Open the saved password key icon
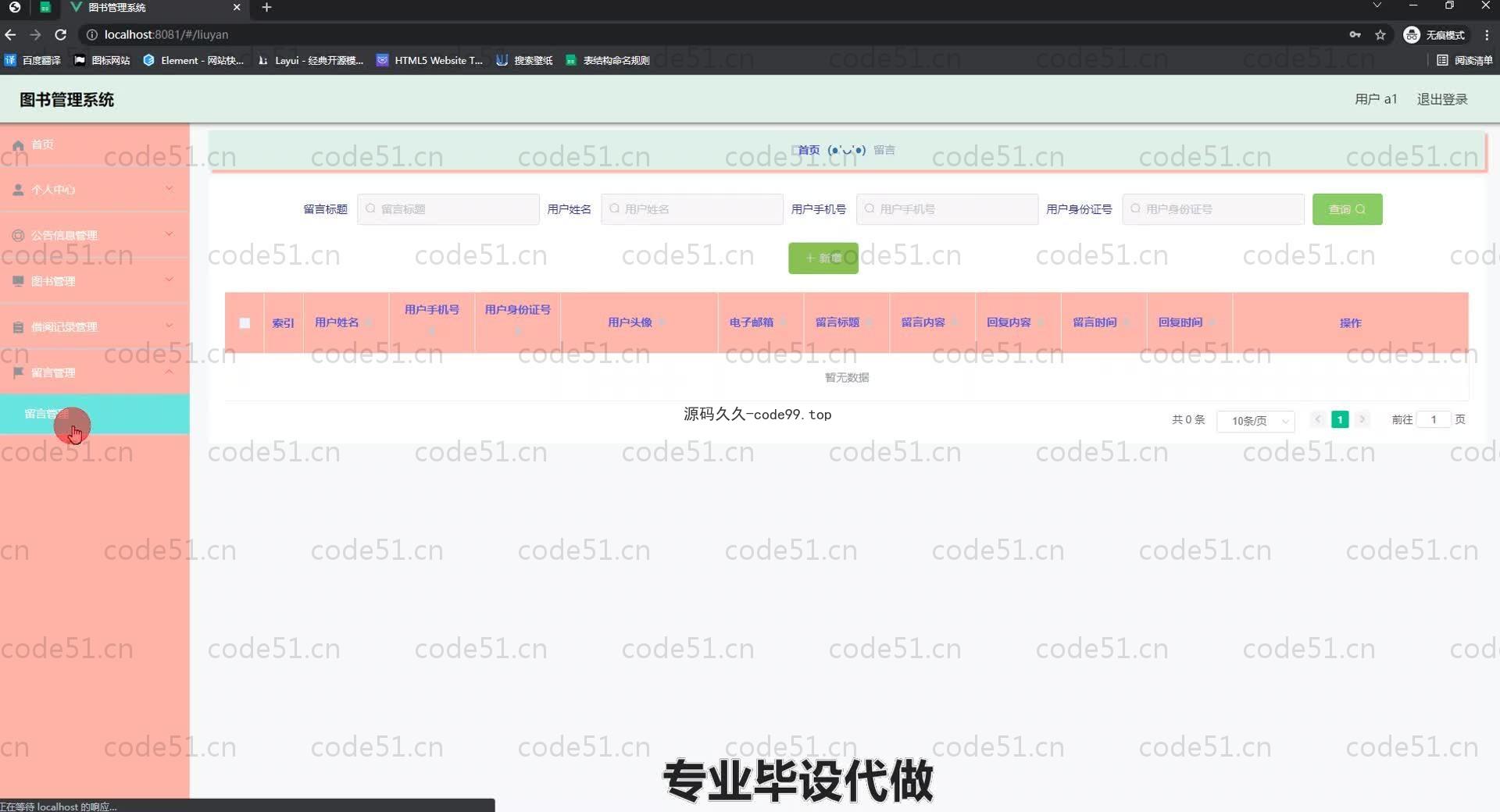The height and width of the screenshot is (812, 1500). click(x=1355, y=34)
